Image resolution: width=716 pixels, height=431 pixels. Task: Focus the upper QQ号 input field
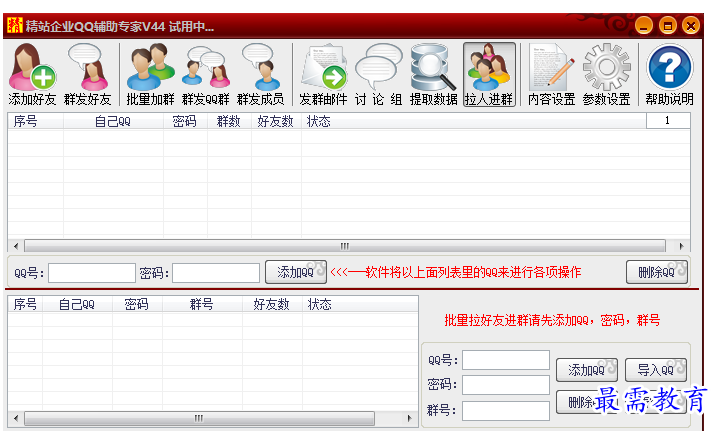(x=92, y=273)
